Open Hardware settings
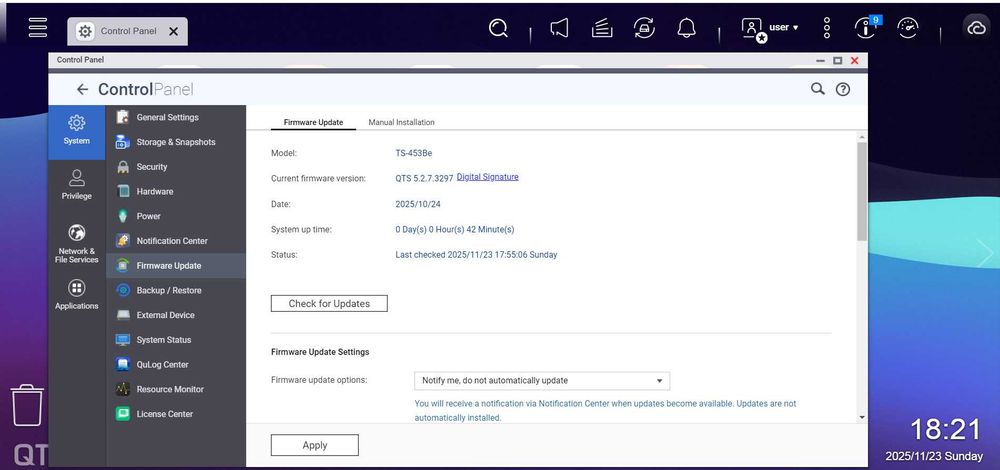The height and width of the screenshot is (470, 1000). [176, 191]
